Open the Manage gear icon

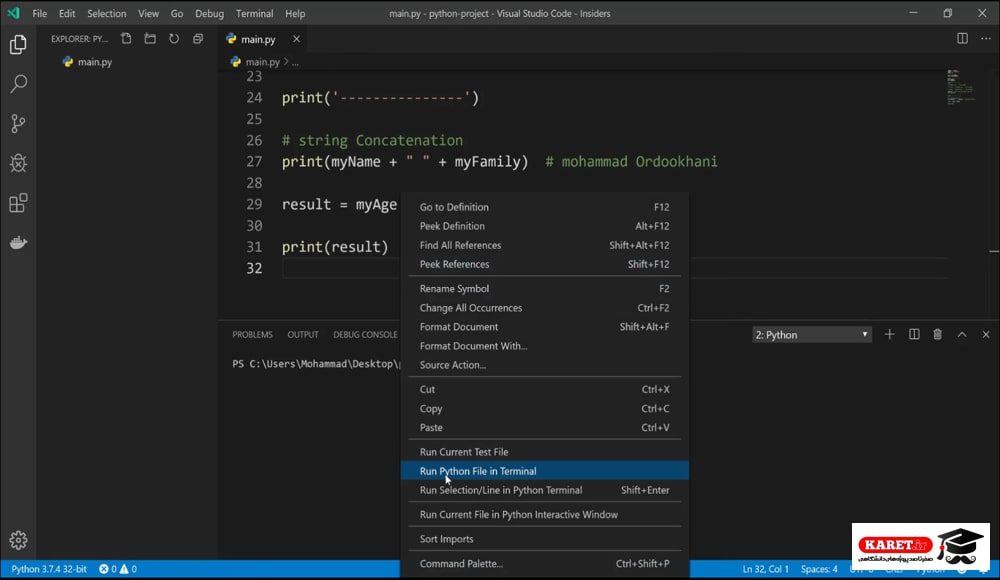[x=18, y=540]
